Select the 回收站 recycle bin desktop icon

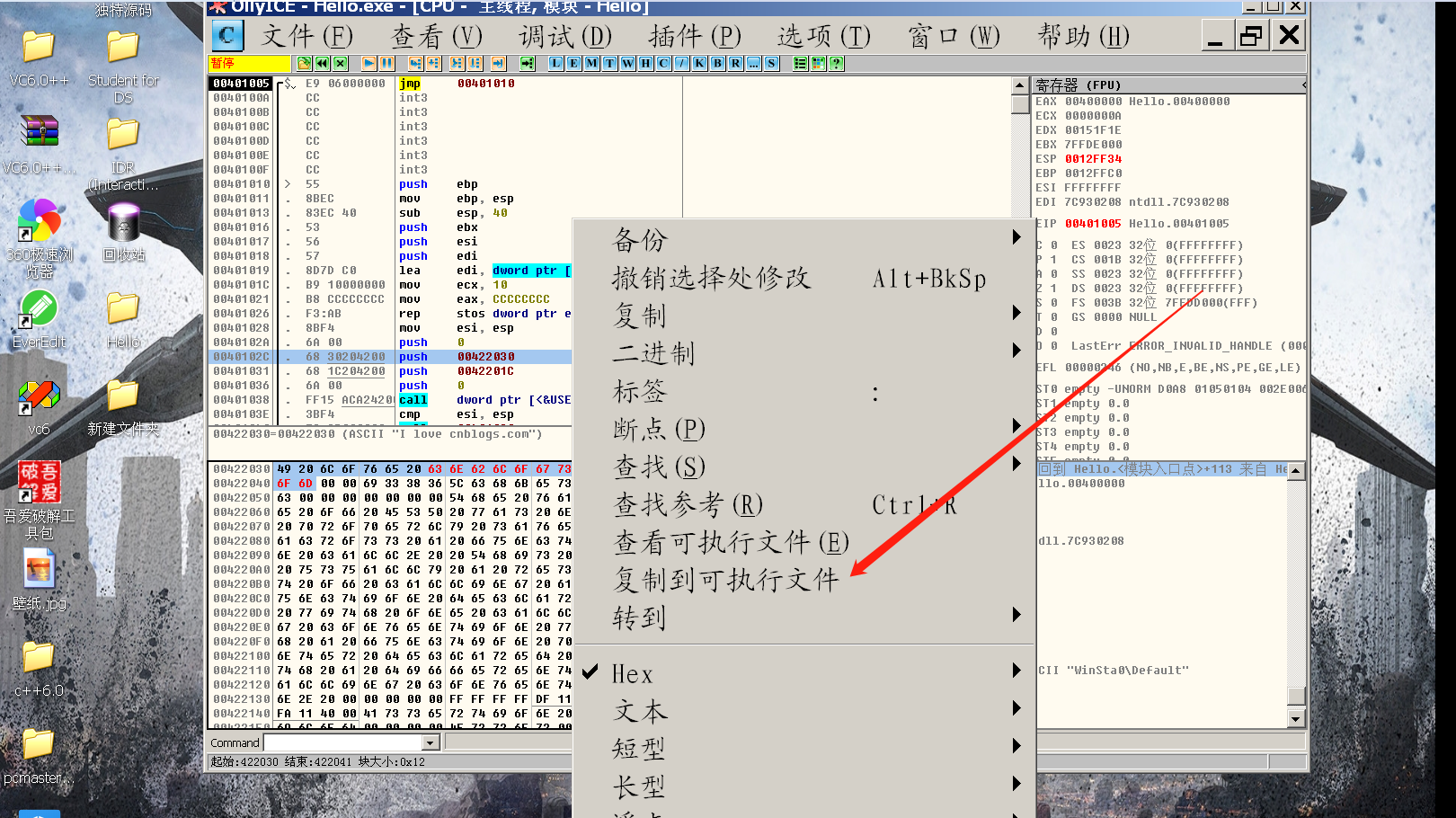(123, 232)
